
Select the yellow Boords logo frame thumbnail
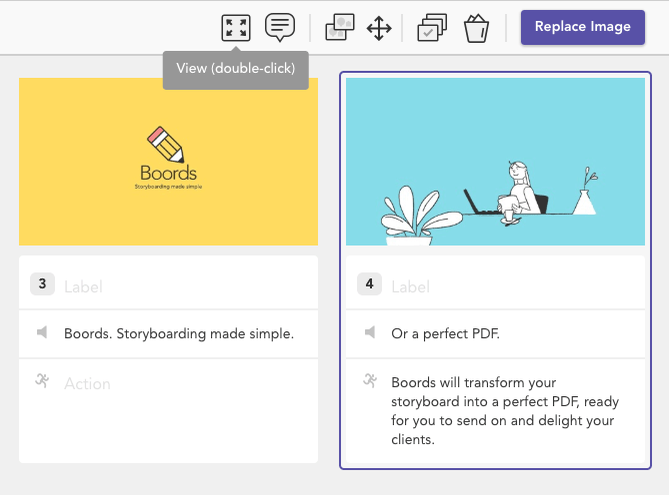point(169,162)
